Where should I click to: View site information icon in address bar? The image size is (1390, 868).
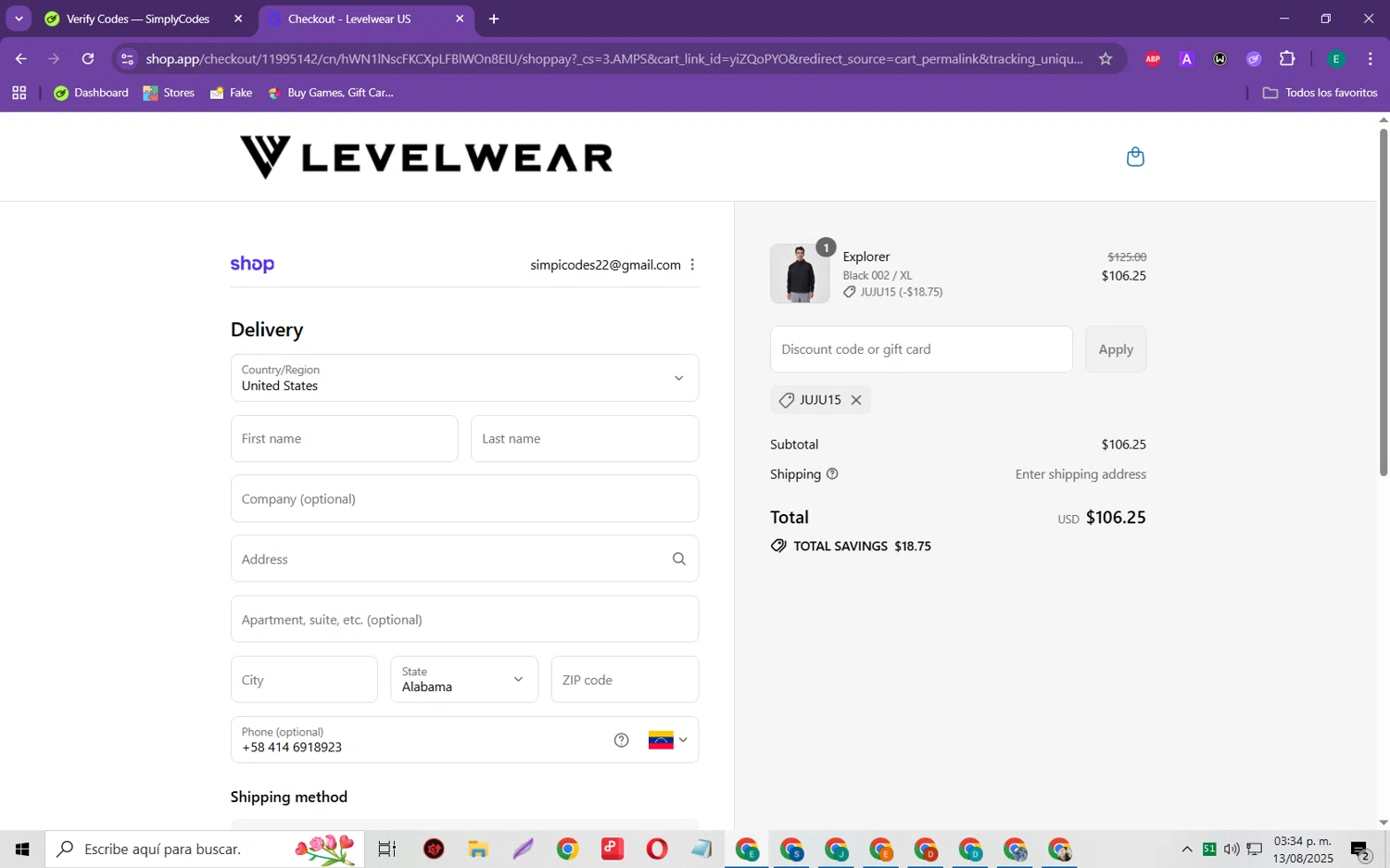128,58
